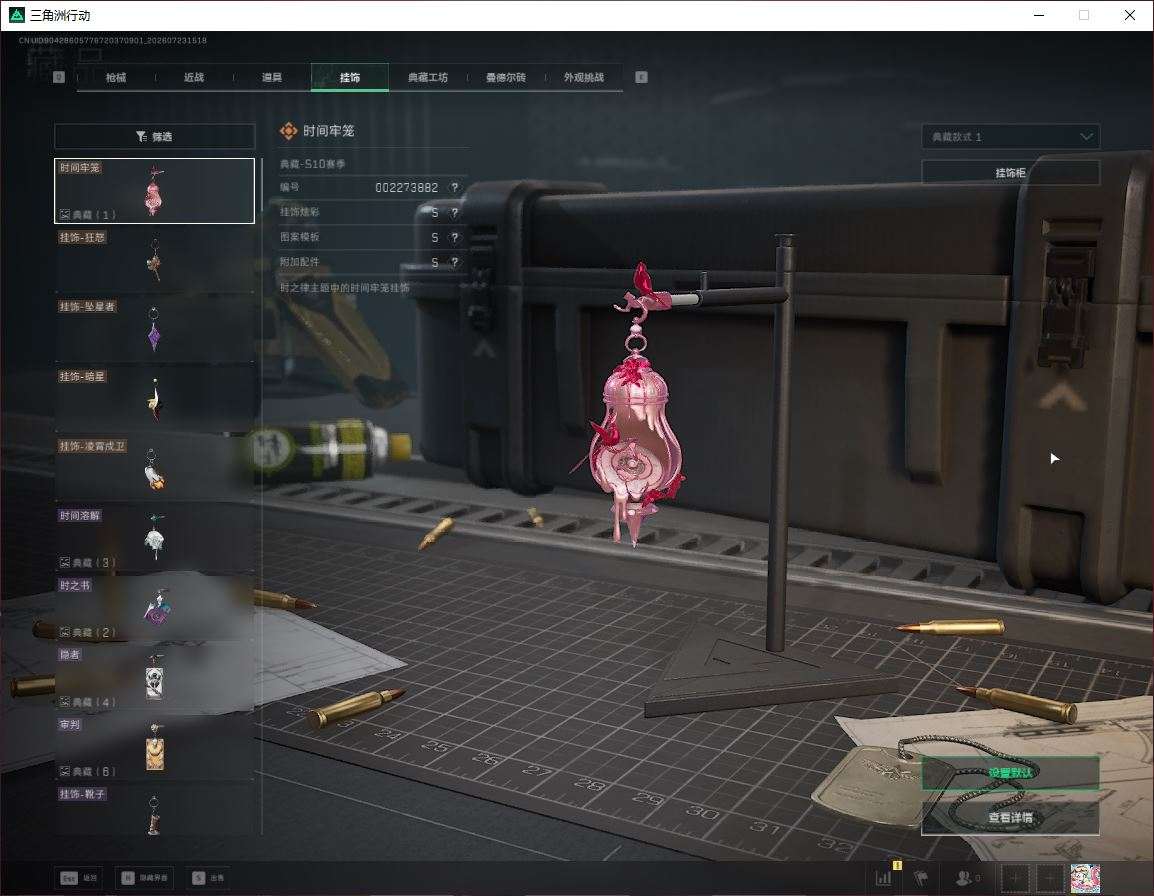Expand the 典藏款式 1 dropdown

tap(1010, 137)
